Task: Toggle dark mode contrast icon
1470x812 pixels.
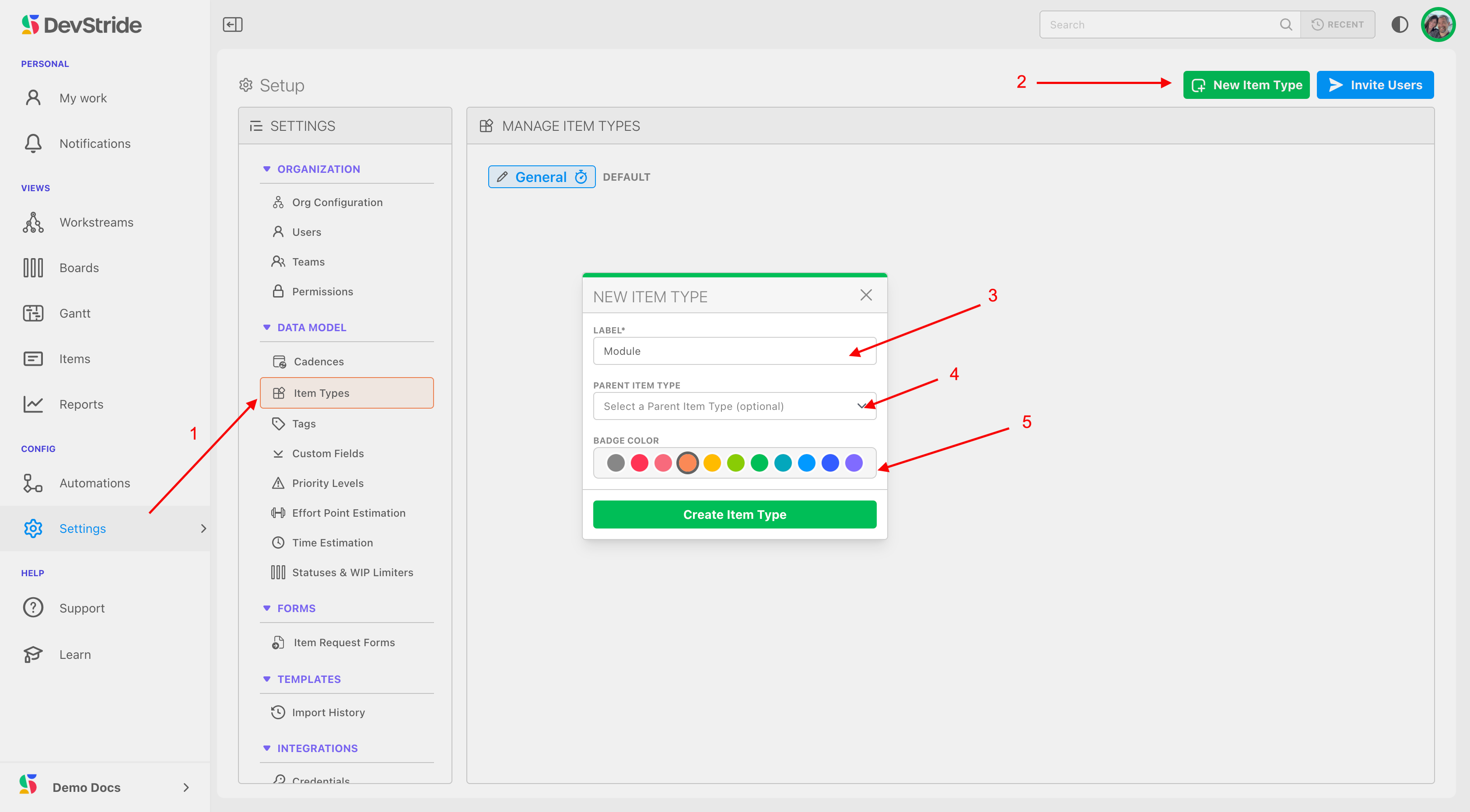Action: [x=1399, y=24]
